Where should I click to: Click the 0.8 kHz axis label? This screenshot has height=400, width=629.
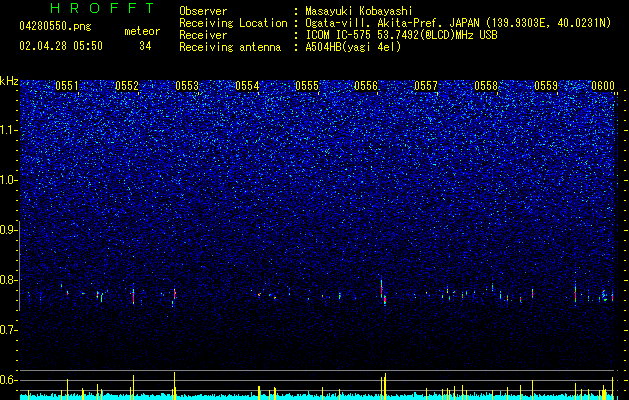tap(8, 280)
